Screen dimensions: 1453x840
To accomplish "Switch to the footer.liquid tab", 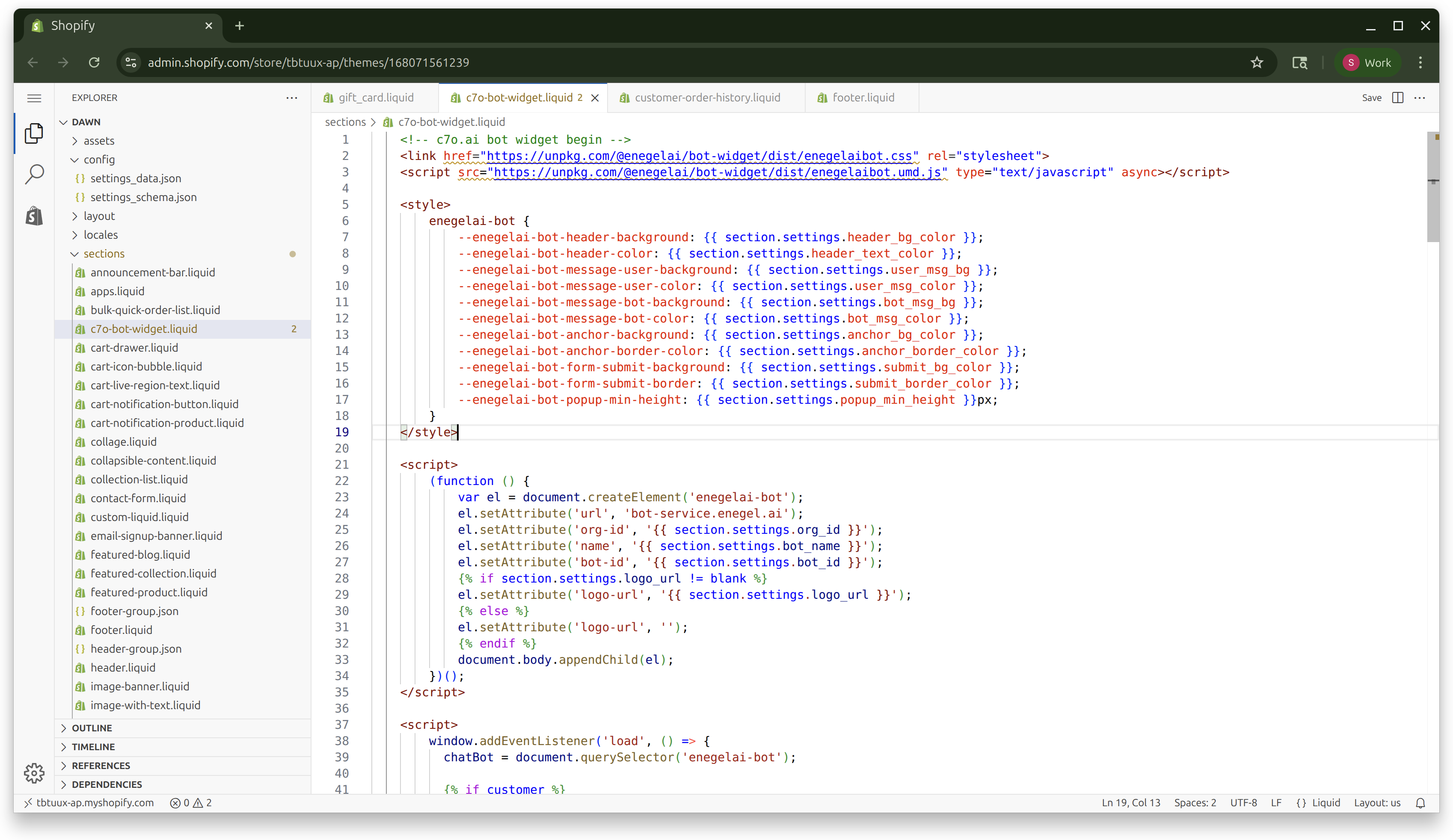I will [x=863, y=98].
